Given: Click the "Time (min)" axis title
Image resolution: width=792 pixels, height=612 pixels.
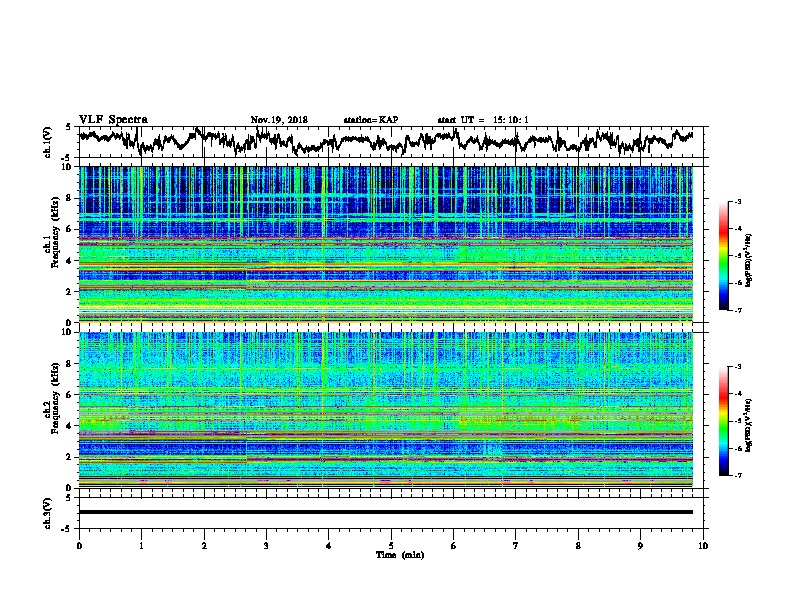Looking at the screenshot, I should tap(400, 555).
